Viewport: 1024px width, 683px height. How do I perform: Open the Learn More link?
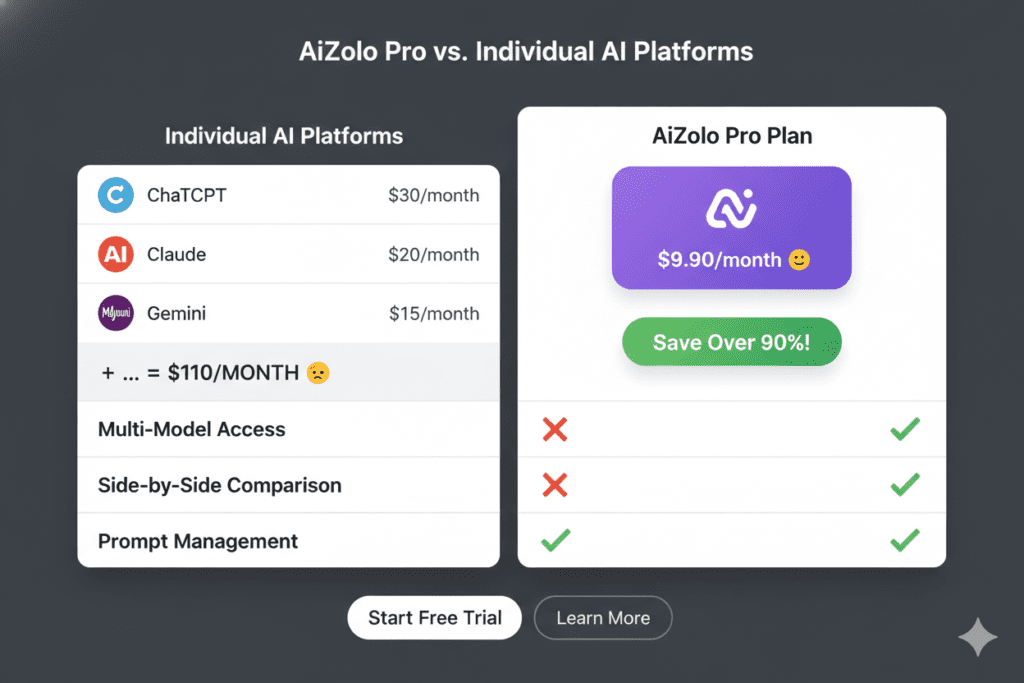point(603,618)
